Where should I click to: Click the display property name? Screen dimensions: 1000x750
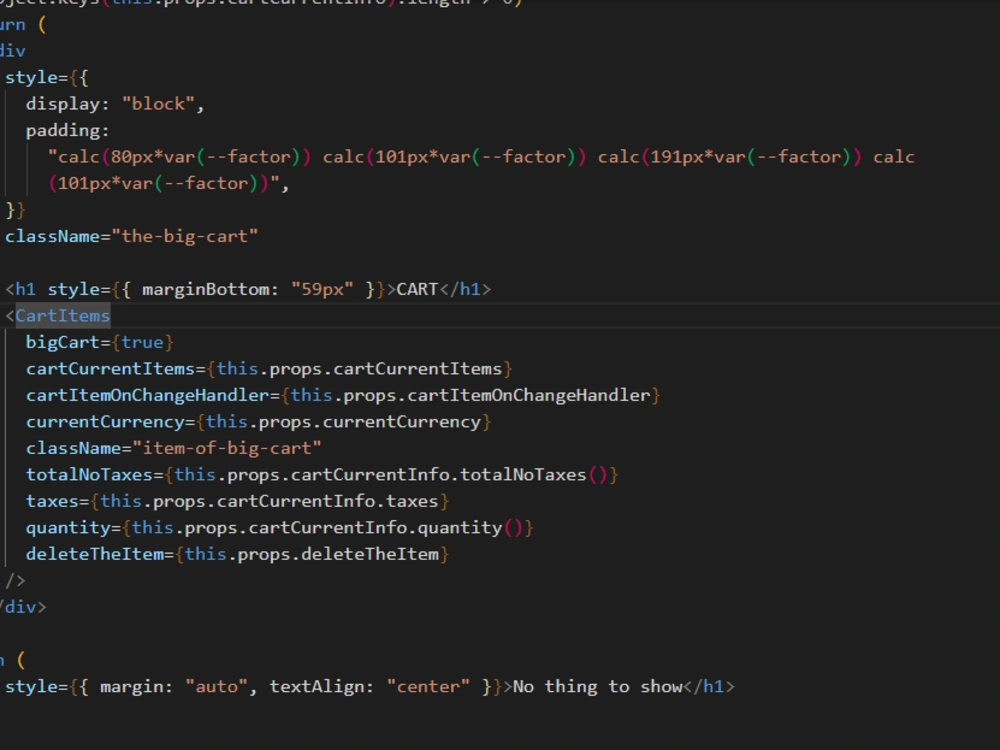point(62,104)
